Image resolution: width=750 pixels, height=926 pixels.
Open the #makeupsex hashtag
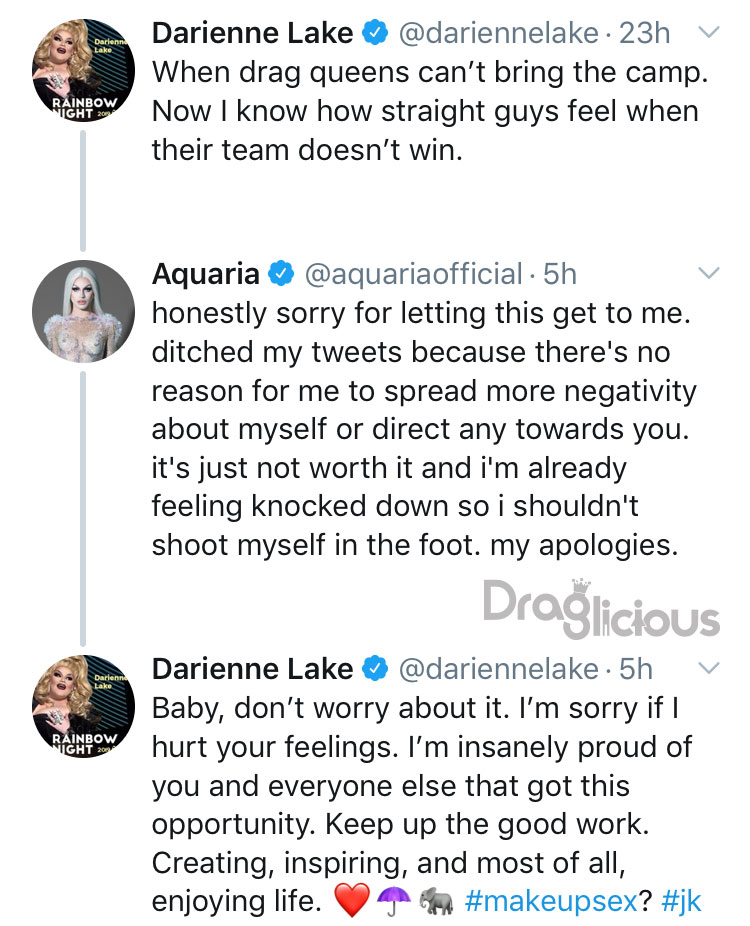[x=551, y=901]
